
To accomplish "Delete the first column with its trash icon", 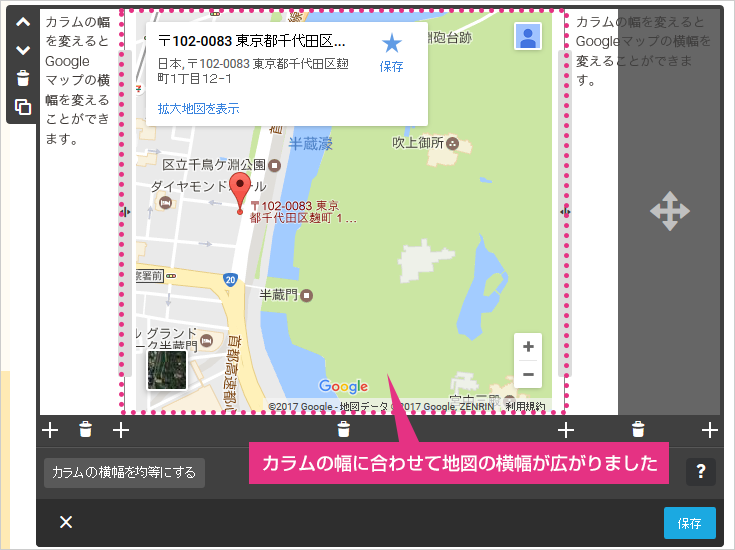I will click(85, 429).
